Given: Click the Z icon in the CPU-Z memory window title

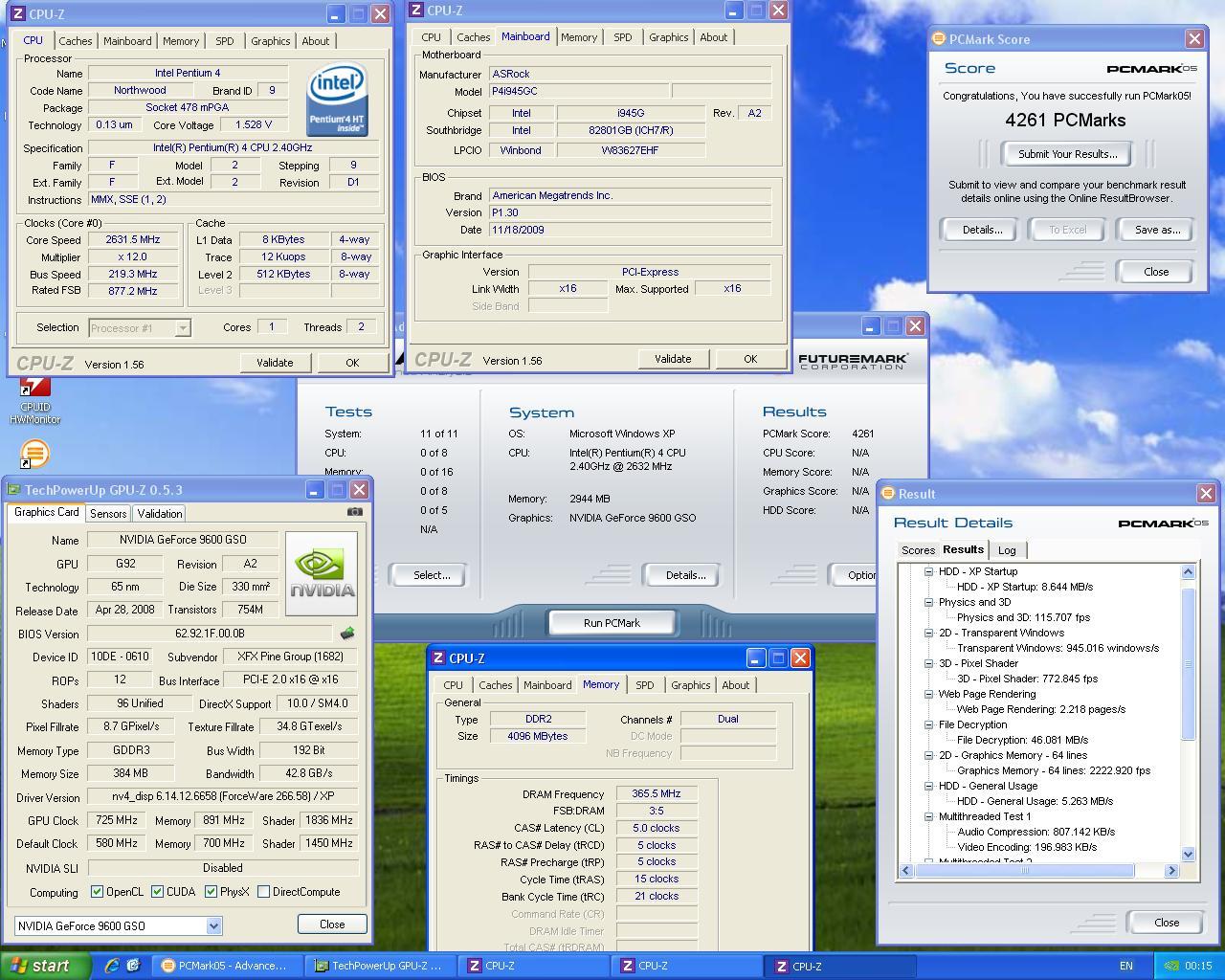Looking at the screenshot, I should click(x=438, y=658).
